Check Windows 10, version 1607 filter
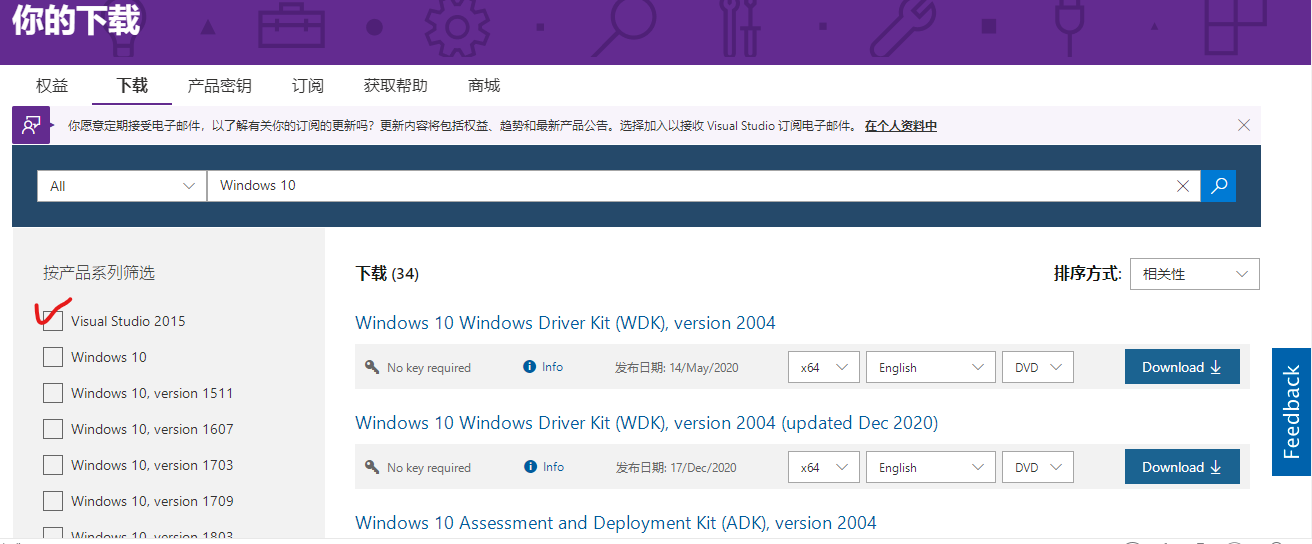The width and height of the screenshot is (1312, 544). point(53,429)
